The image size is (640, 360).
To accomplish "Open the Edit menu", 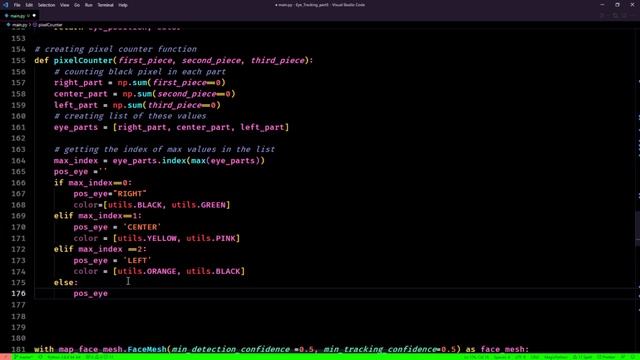I will pyautogui.click(x=29, y=5).
